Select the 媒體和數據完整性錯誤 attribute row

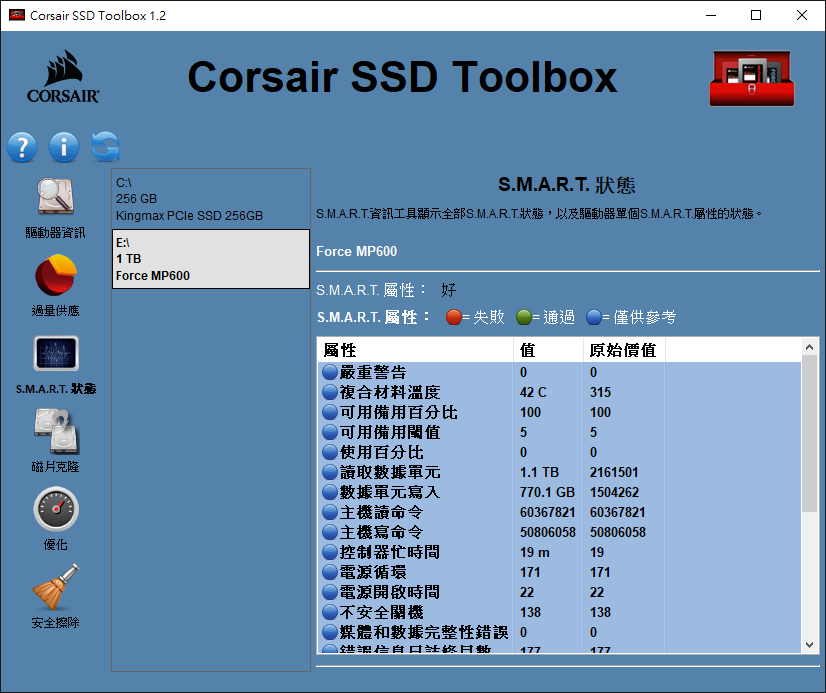point(559,632)
